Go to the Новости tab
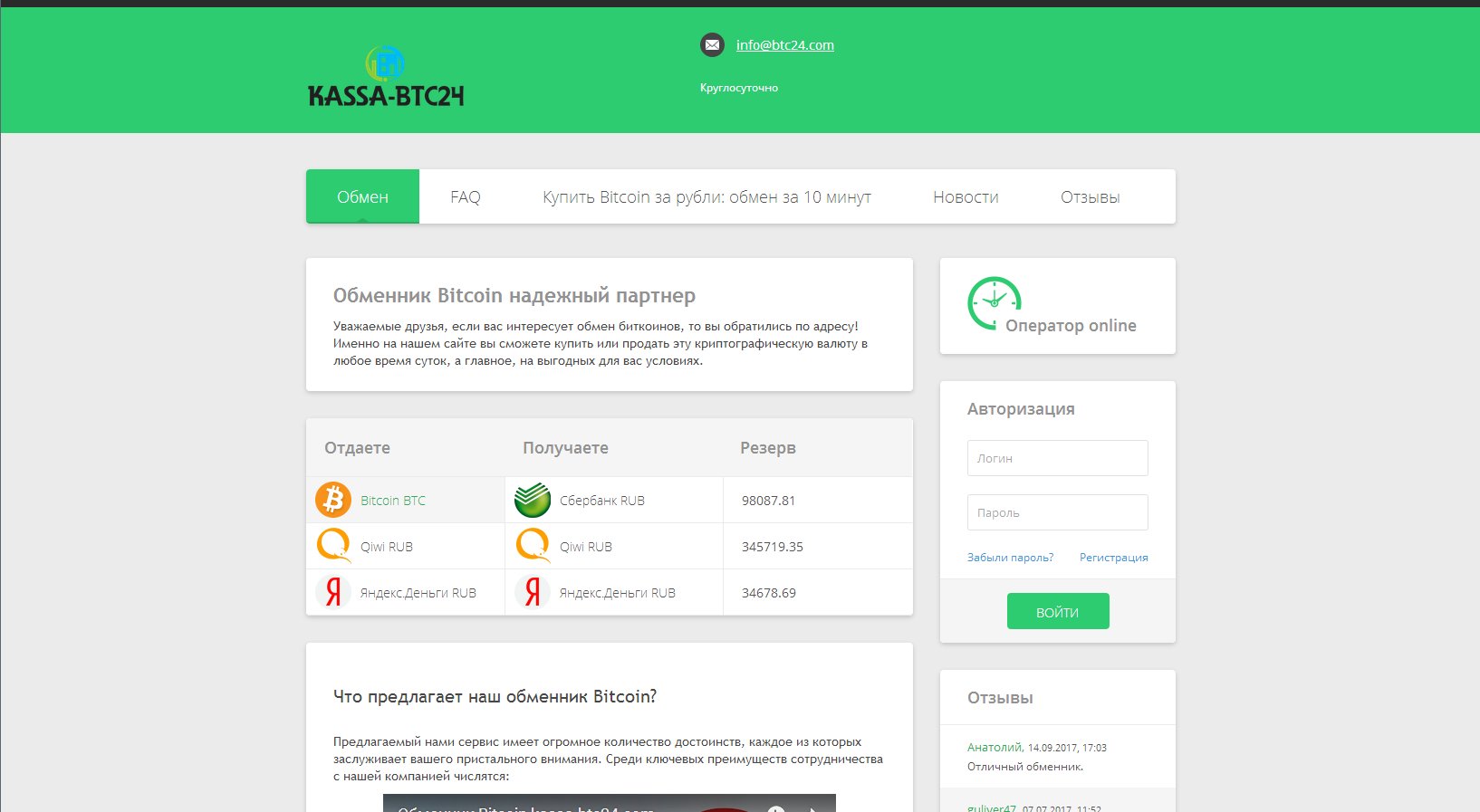The width and height of the screenshot is (1480, 812). coord(966,196)
